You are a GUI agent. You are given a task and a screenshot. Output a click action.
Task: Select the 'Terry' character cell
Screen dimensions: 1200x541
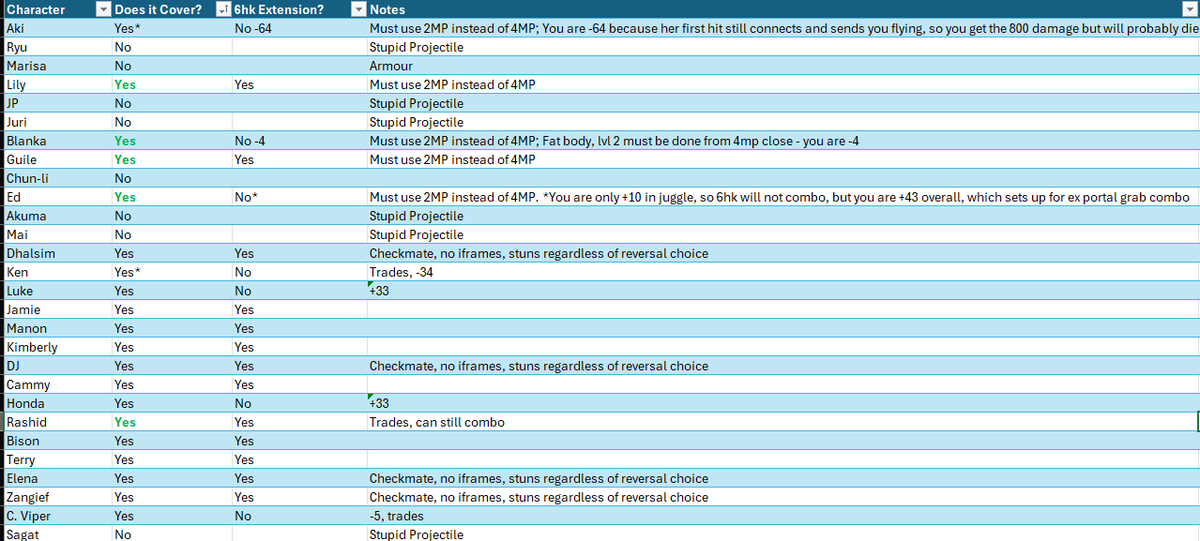click(x=56, y=460)
